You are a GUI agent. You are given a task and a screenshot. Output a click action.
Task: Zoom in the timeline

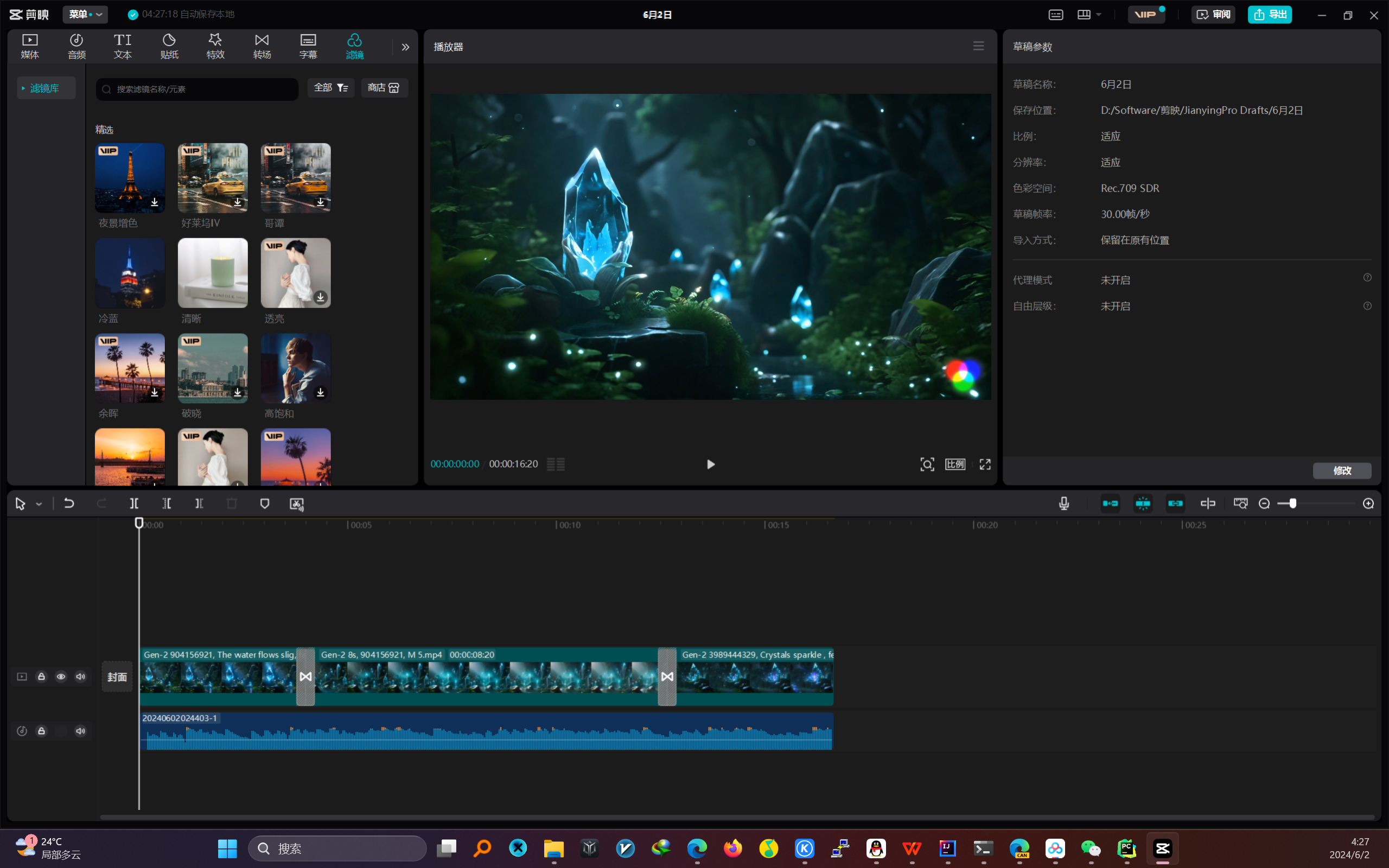click(x=1368, y=503)
